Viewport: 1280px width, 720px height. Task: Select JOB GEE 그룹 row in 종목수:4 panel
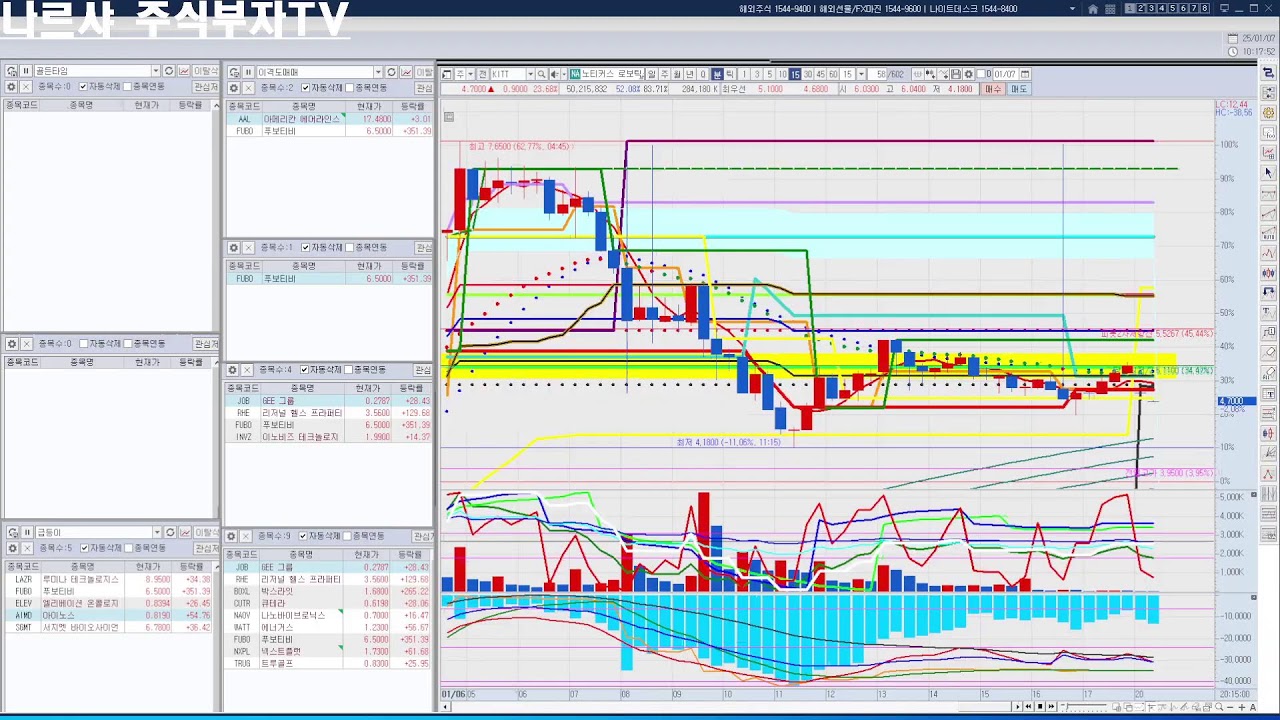(328, 401)
